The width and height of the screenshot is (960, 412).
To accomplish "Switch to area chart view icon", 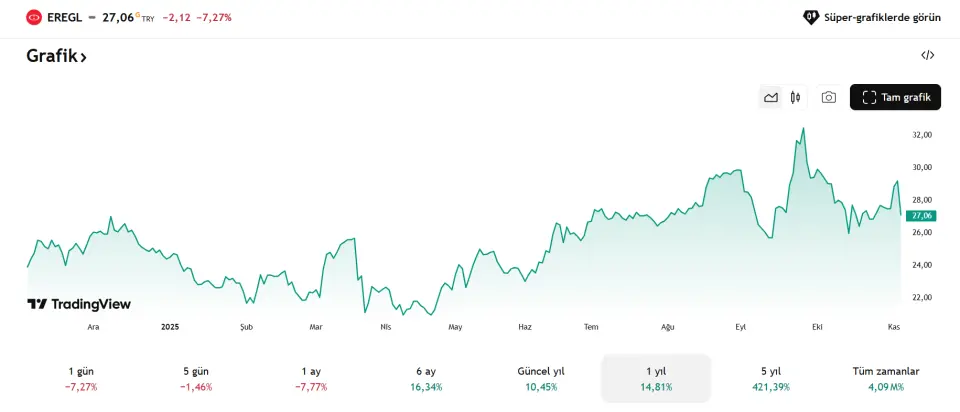I will pyautogui.click(x=771, y=97).
